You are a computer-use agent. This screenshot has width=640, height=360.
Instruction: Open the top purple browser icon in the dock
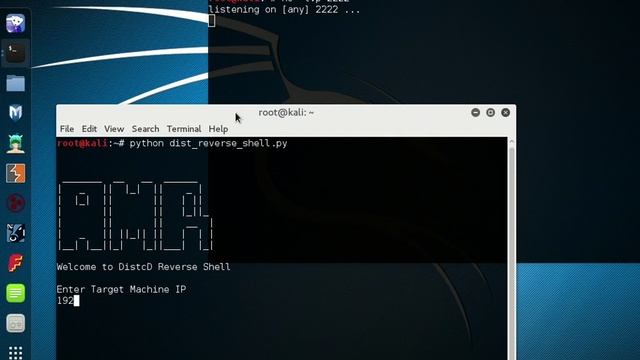(16, 23)
